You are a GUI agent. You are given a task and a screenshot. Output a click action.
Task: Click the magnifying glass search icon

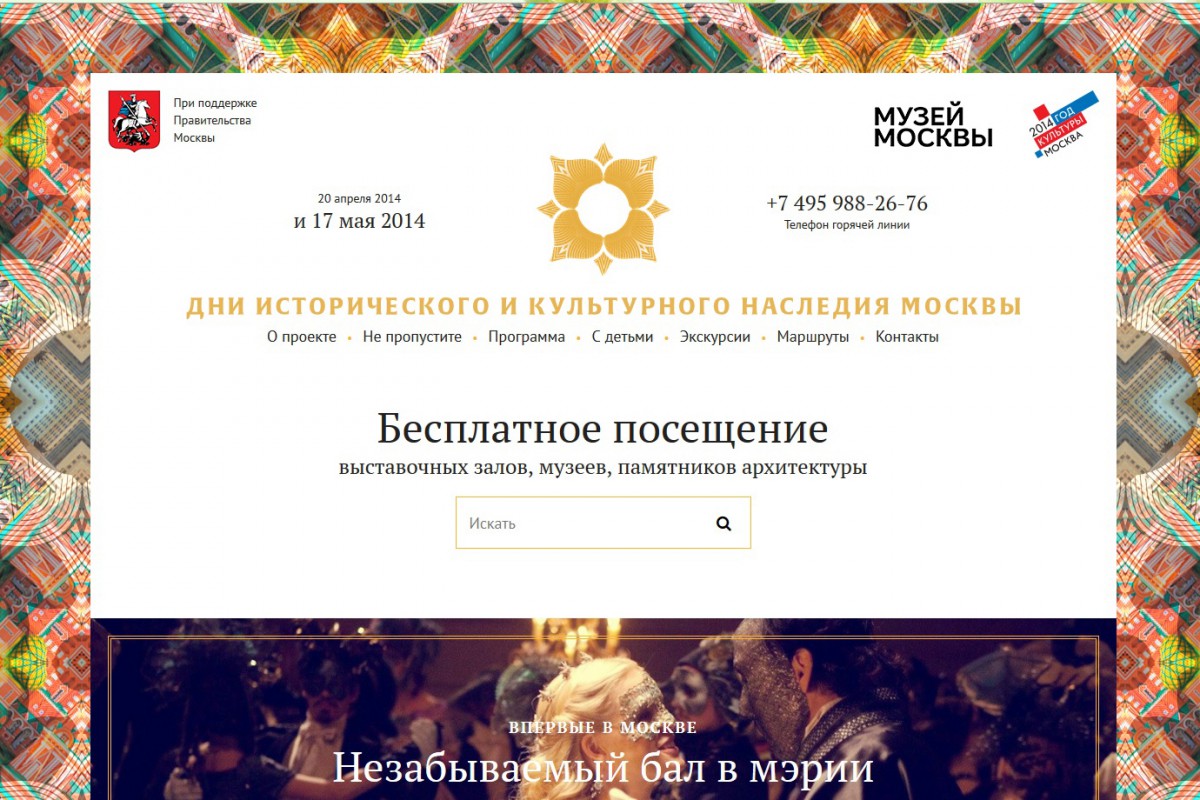point(724,523)
